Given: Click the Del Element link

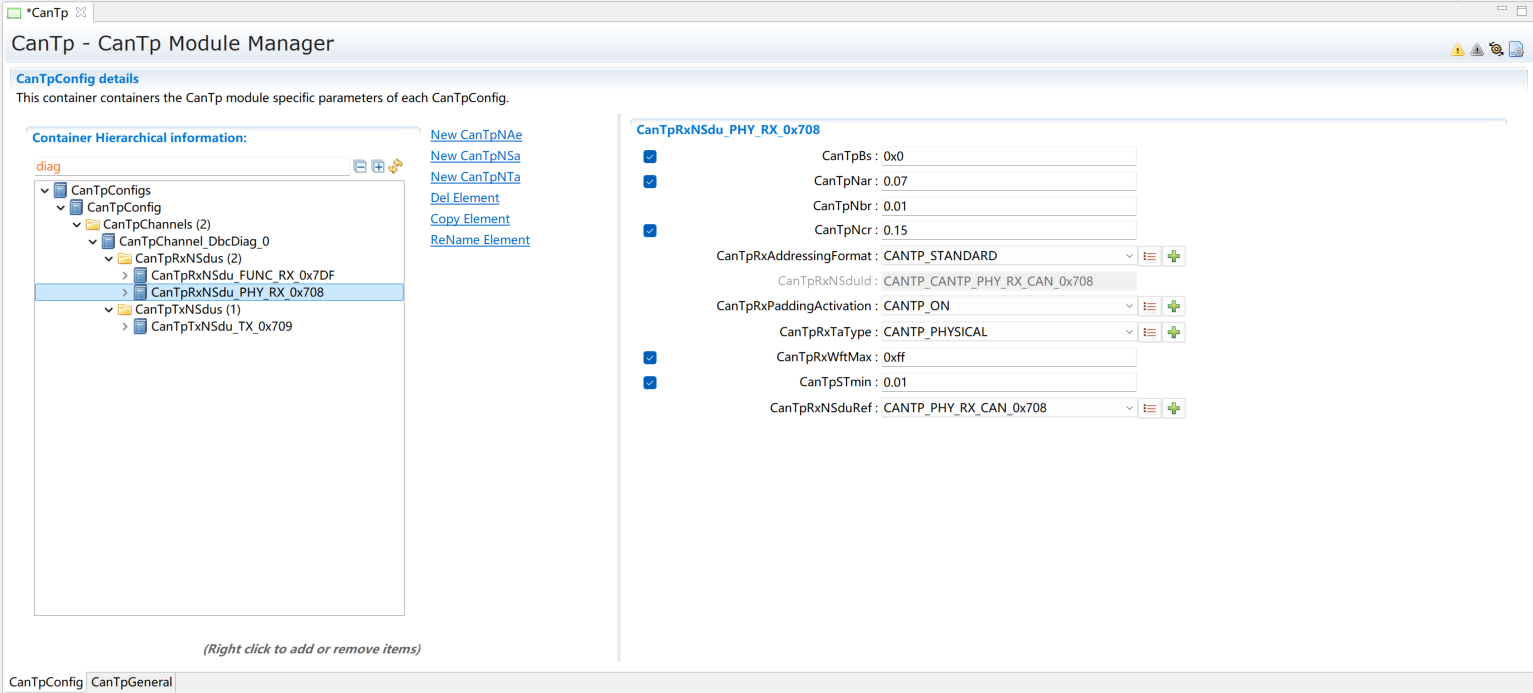Looking at the screenshot, I should (465, 198).
